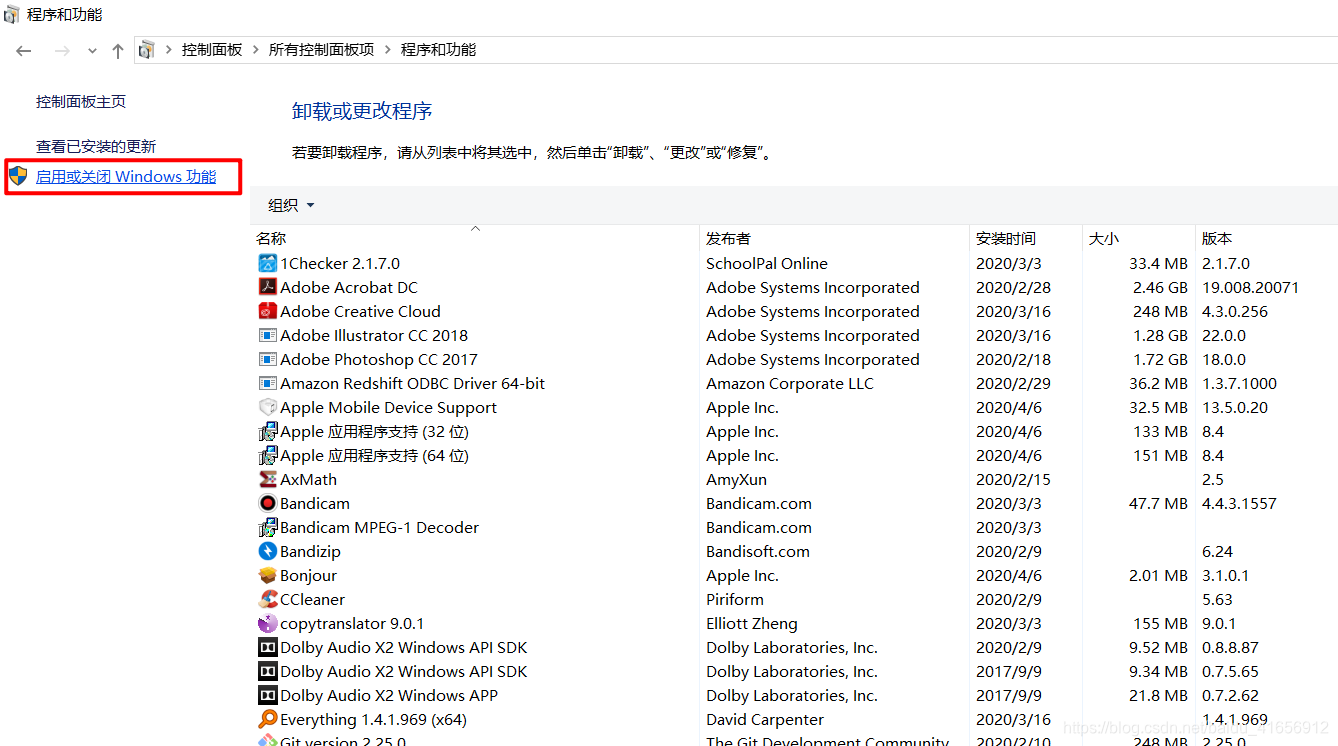Click publisher Bandisoft.com
The width and height of the screenshot is (1338, 746).
(x=758, y=551)
